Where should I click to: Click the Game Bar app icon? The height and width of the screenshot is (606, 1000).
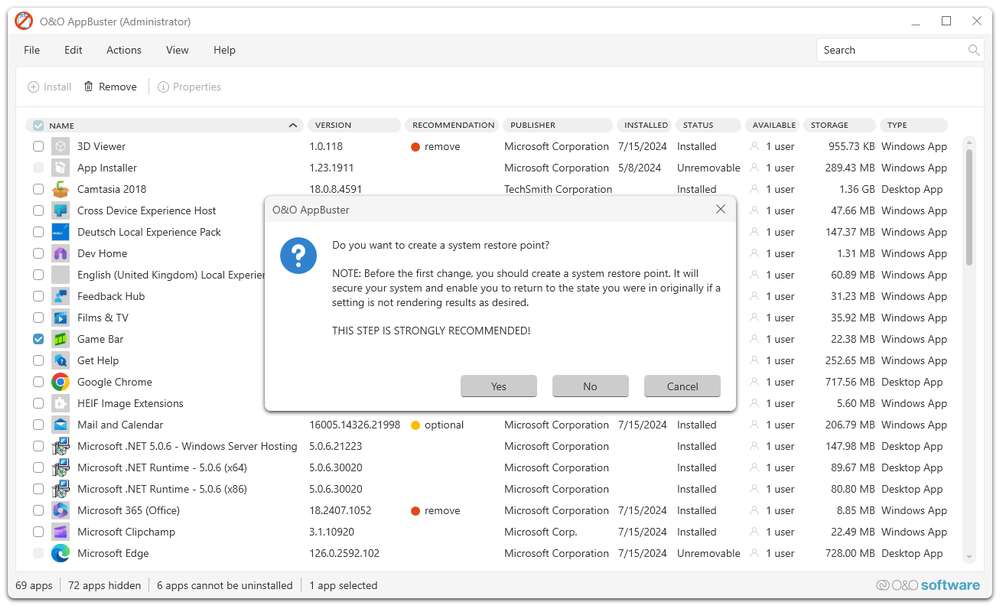[60, 339]
